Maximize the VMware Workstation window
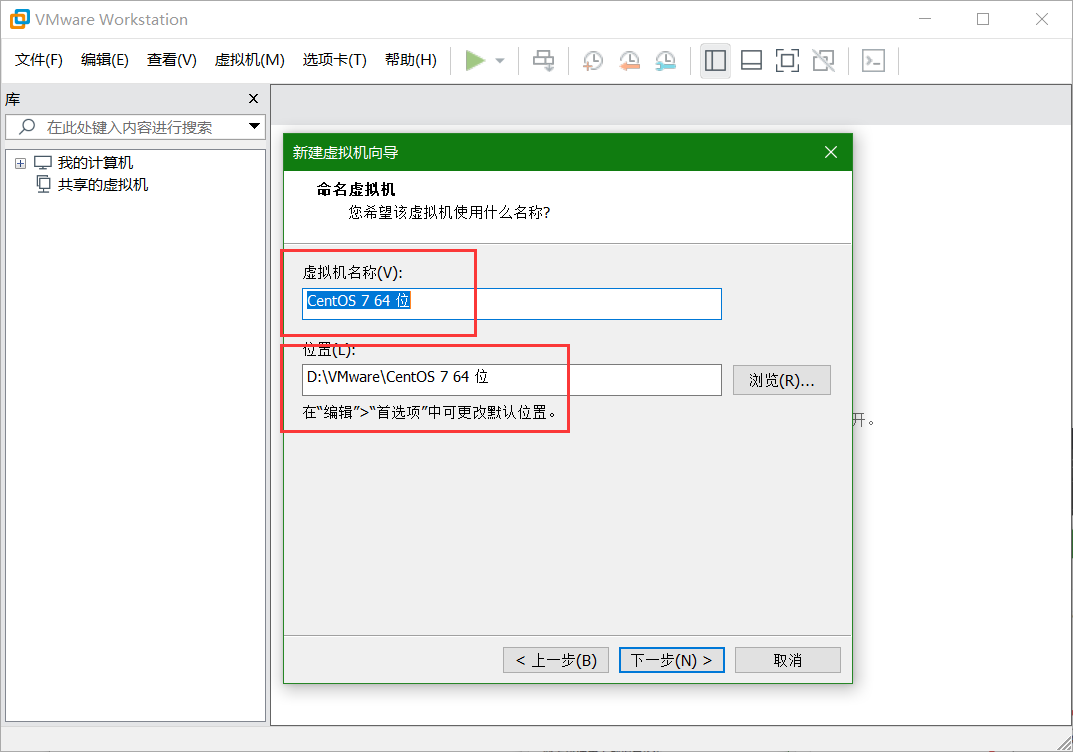The width and height of the screenshot is (1073, 752). (983, 19)
